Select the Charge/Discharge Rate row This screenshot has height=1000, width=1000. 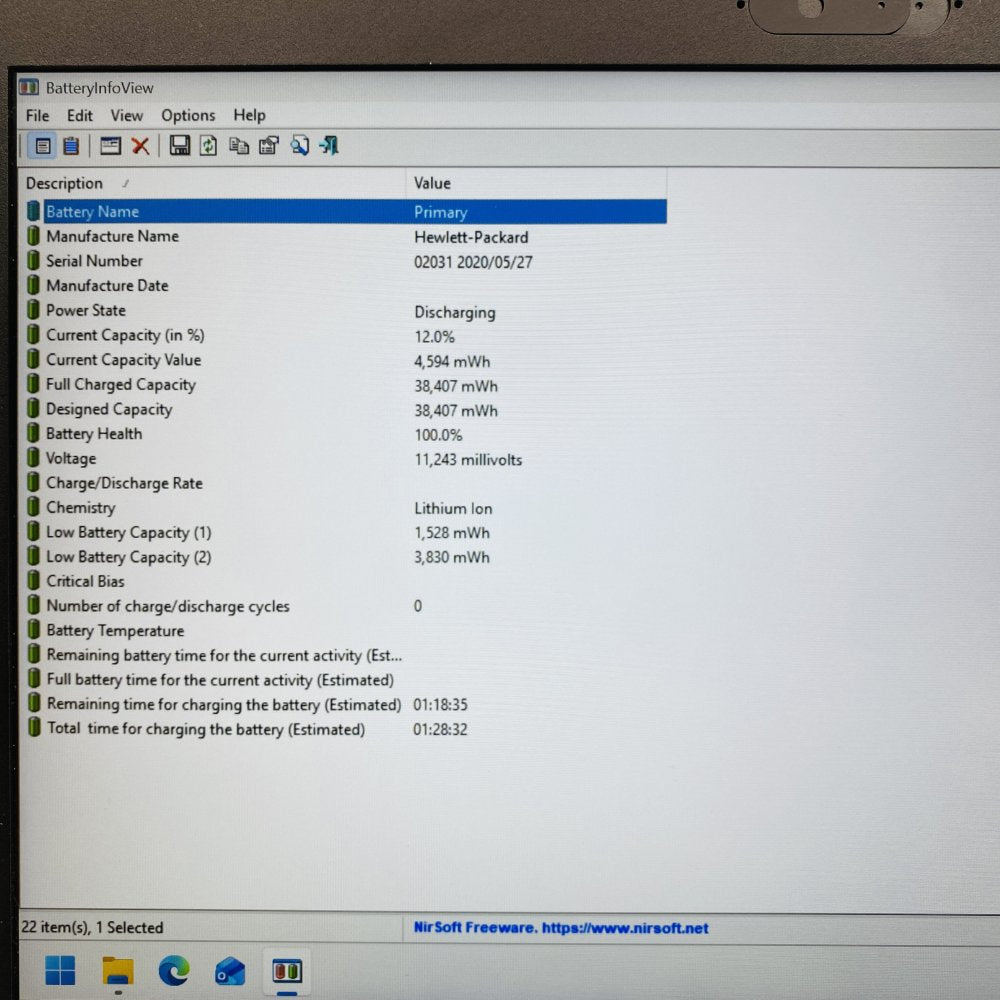coord(346,483)
